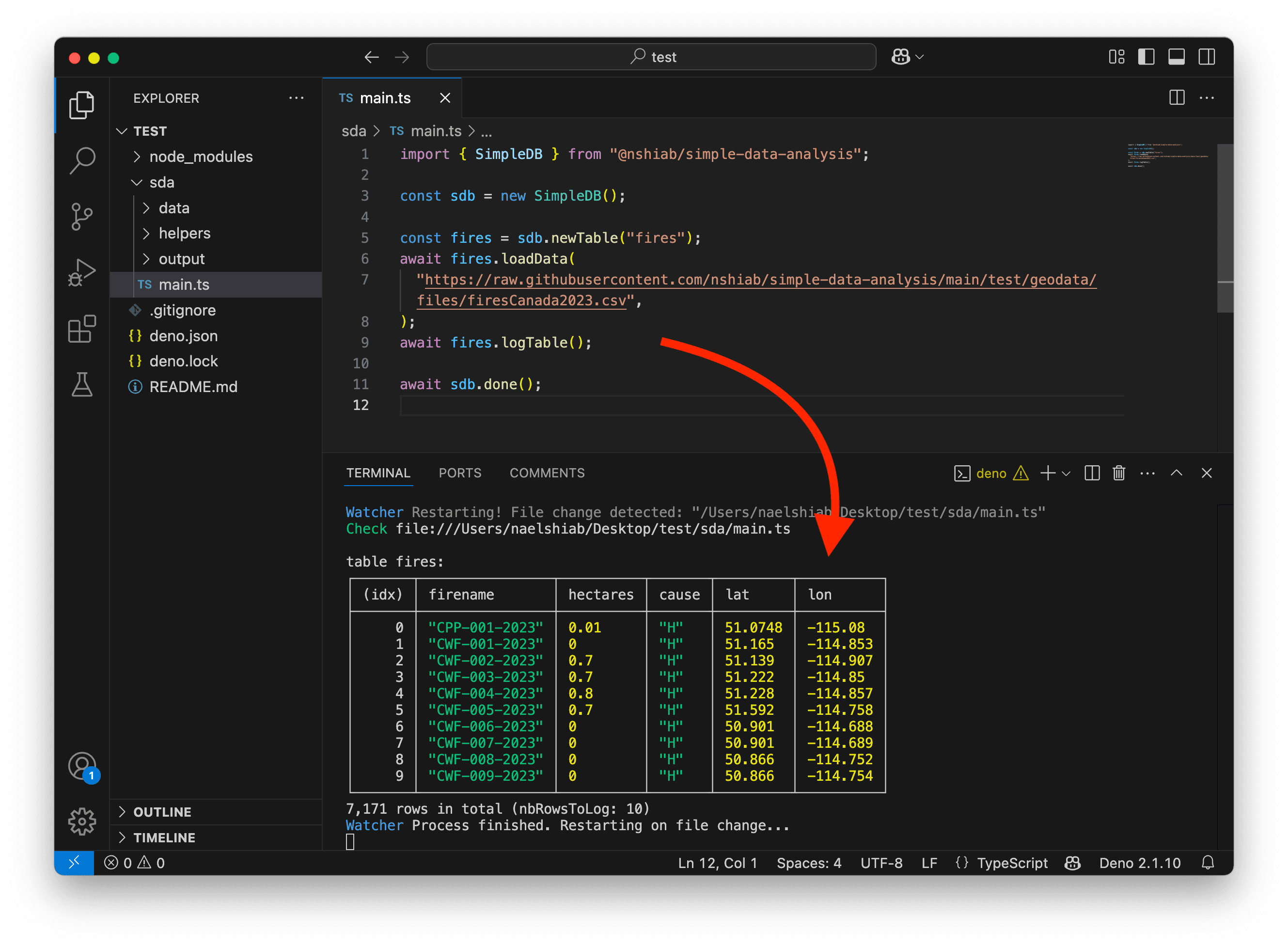Switch to the TERMINAL tab

378,473
